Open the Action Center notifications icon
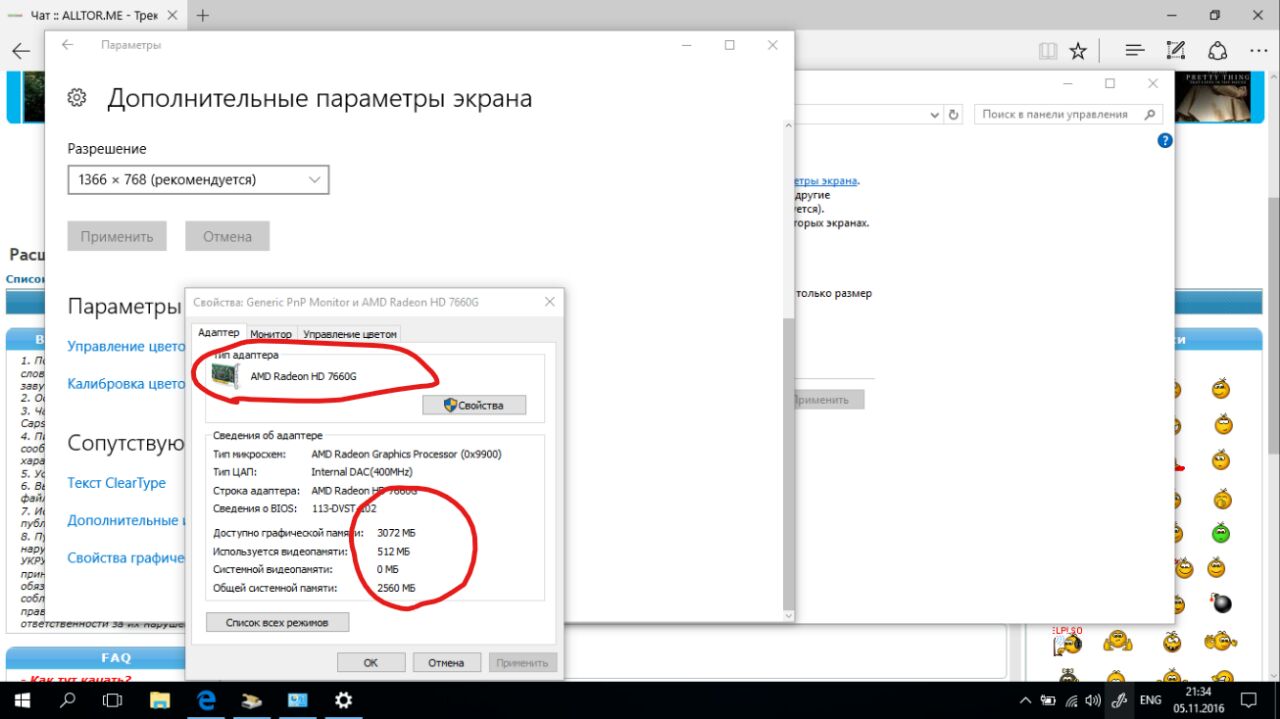The height and width of the screenshot is (719, 1280). [1248, 700]
